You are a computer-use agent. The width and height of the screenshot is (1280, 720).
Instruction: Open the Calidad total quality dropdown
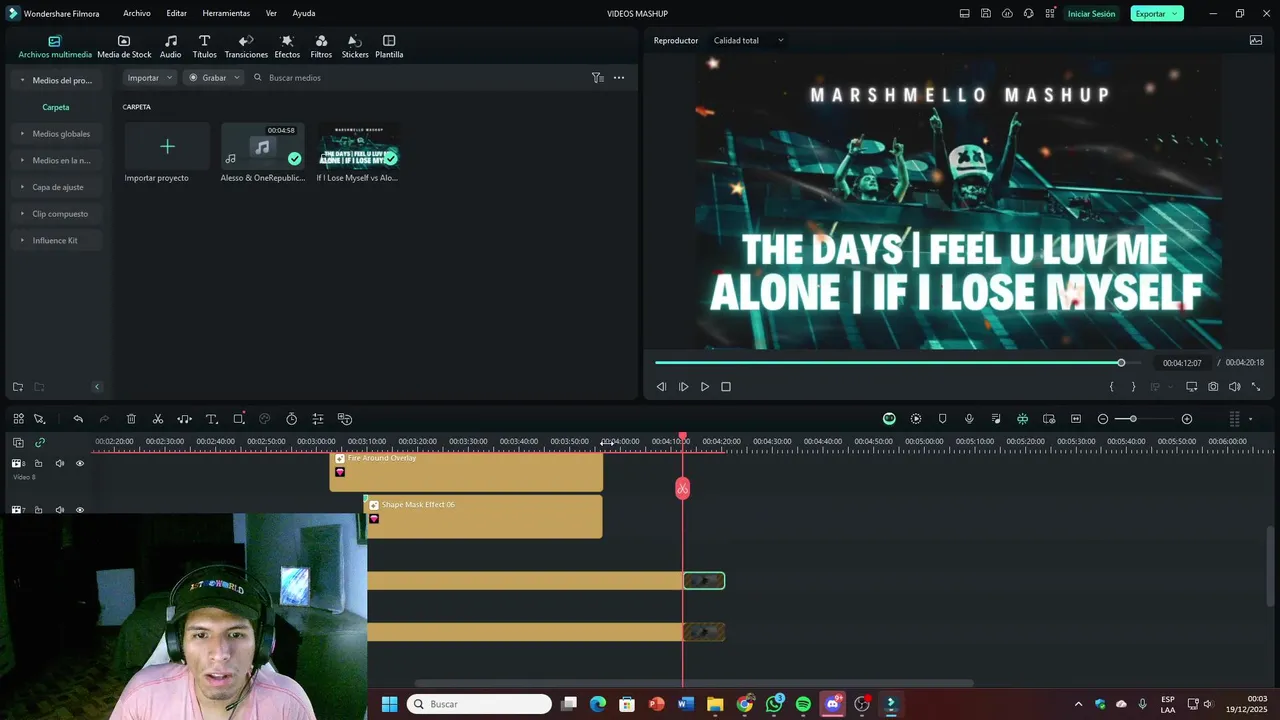click(748, 41)
